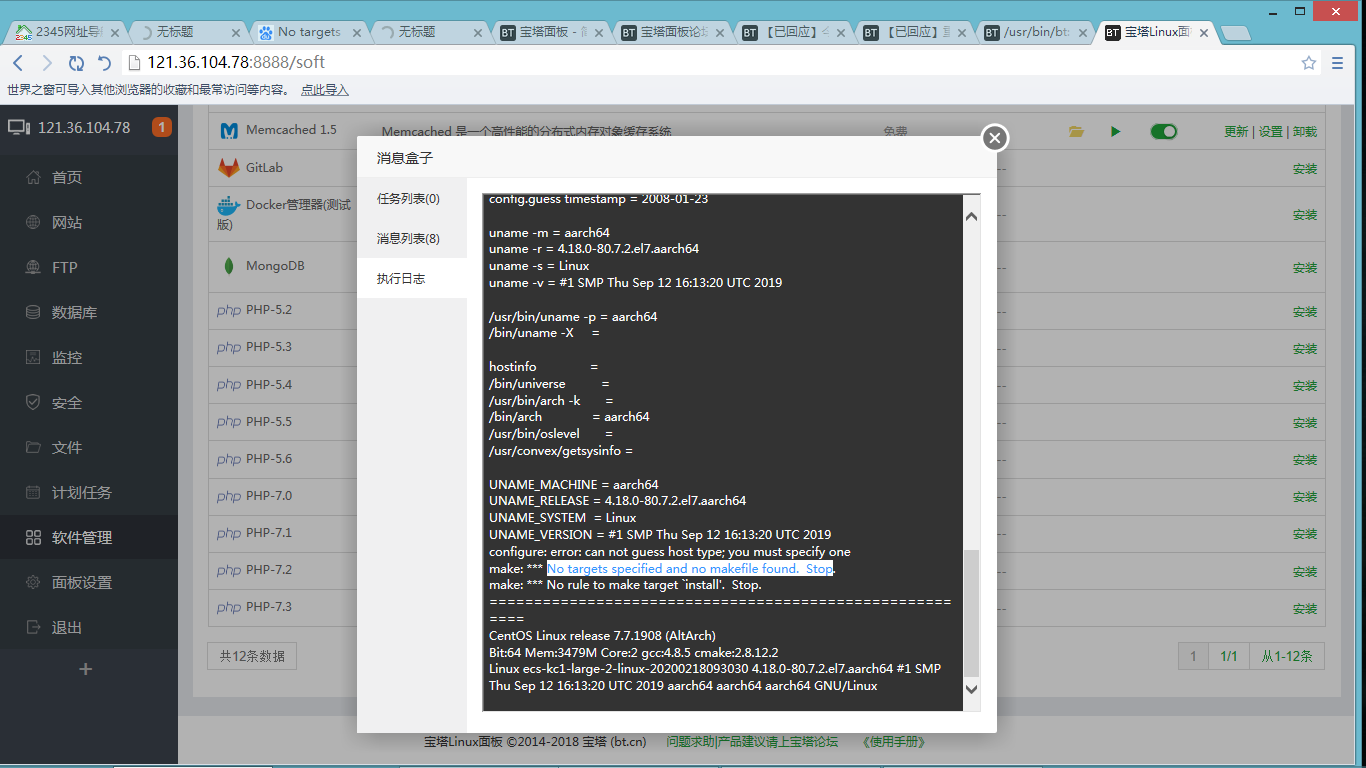Screen dimensions: 1366x768
Task: Open the Memcached folder icon
Action: (1076, 131)
